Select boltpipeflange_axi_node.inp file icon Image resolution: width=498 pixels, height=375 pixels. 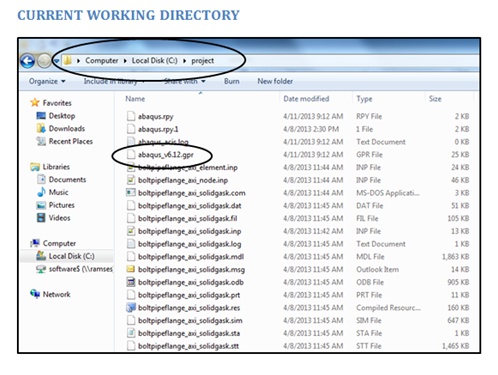[131, 180]
